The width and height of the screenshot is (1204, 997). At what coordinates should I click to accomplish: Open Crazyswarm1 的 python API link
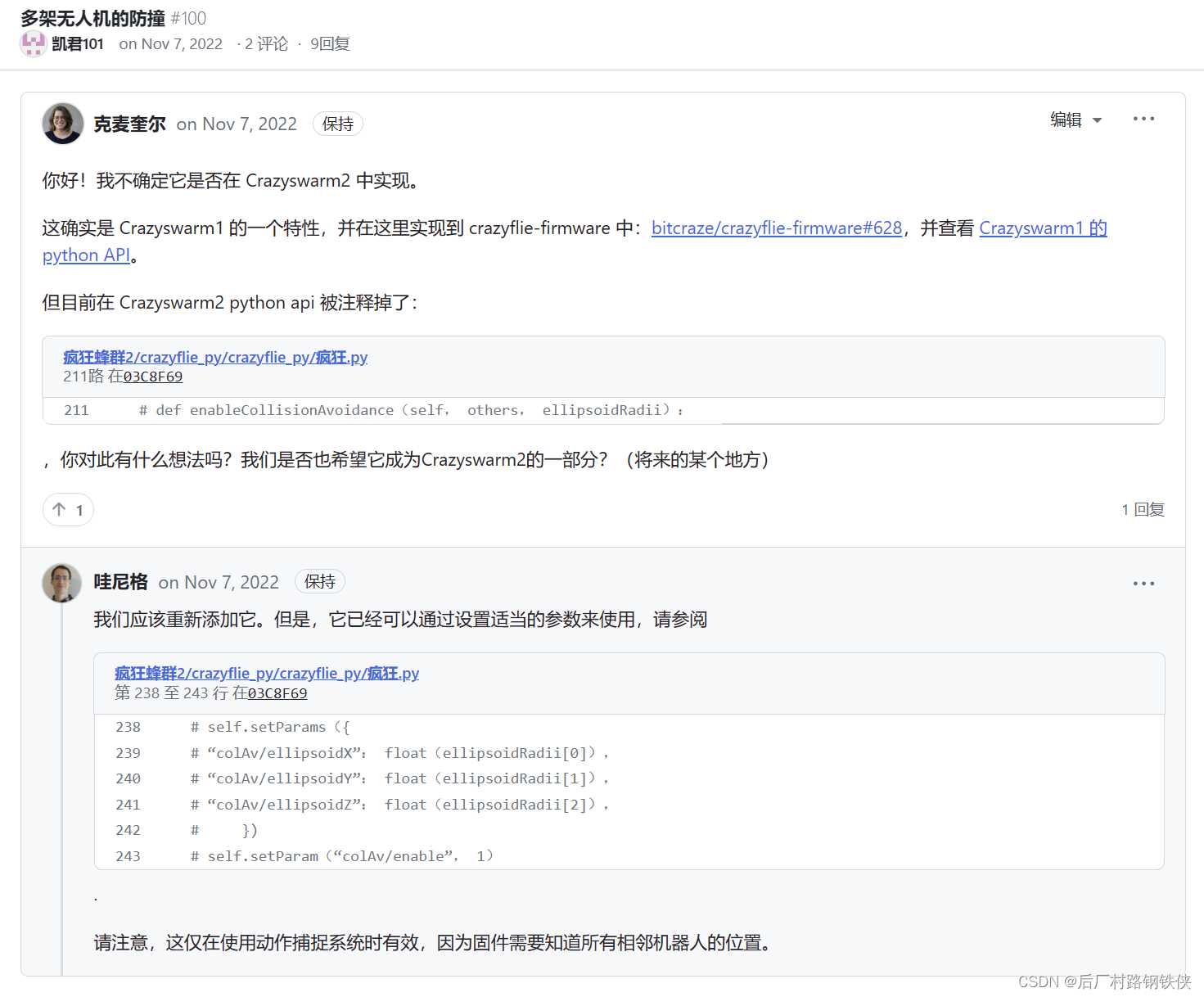coord(1043,228)
